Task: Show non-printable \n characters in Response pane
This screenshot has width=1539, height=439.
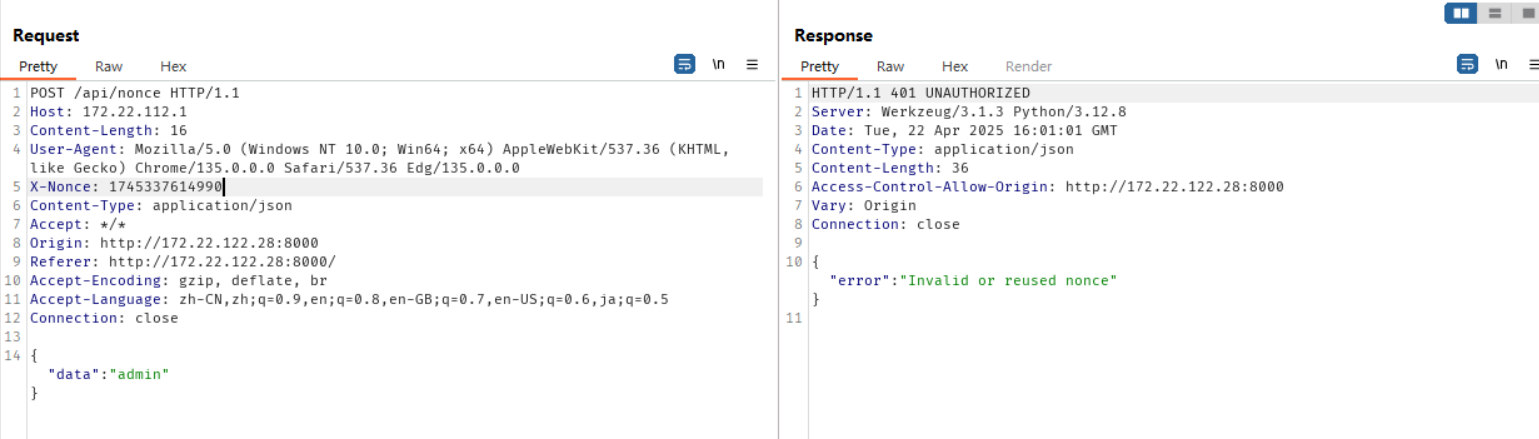Action: tap(1501, 64)
